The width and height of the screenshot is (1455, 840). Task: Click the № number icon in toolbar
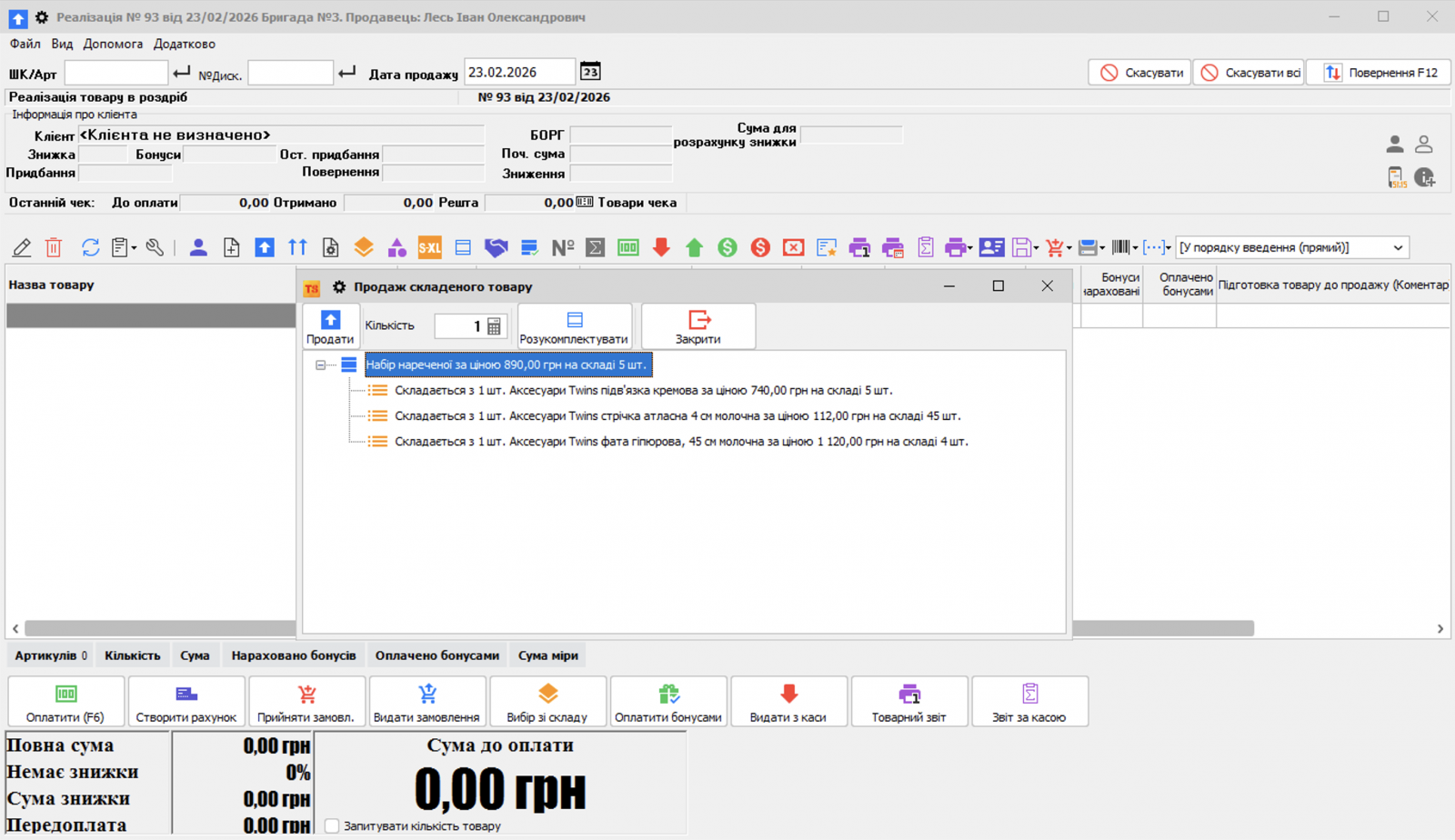click(563, 247)
